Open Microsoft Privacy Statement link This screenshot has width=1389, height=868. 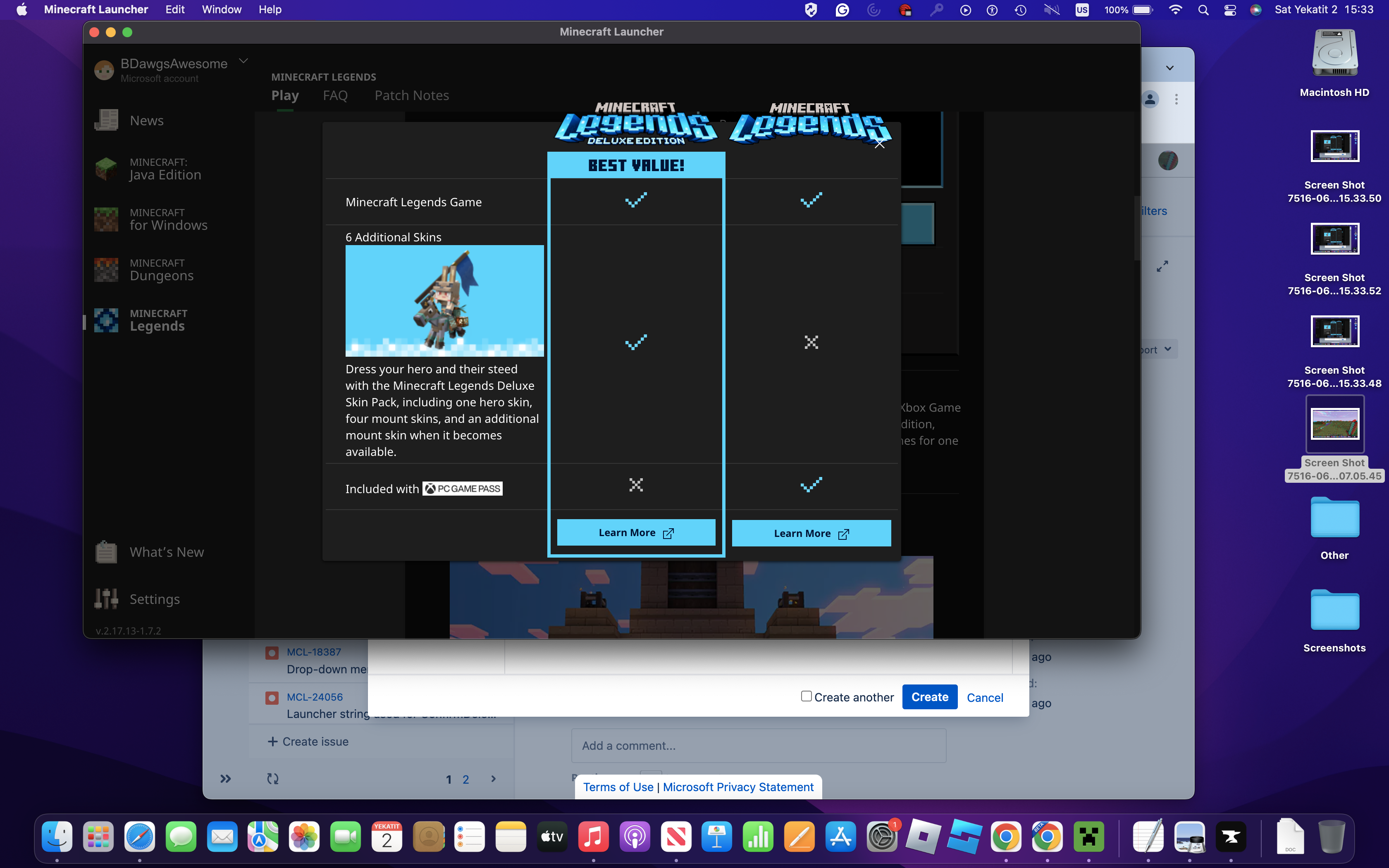738,787
